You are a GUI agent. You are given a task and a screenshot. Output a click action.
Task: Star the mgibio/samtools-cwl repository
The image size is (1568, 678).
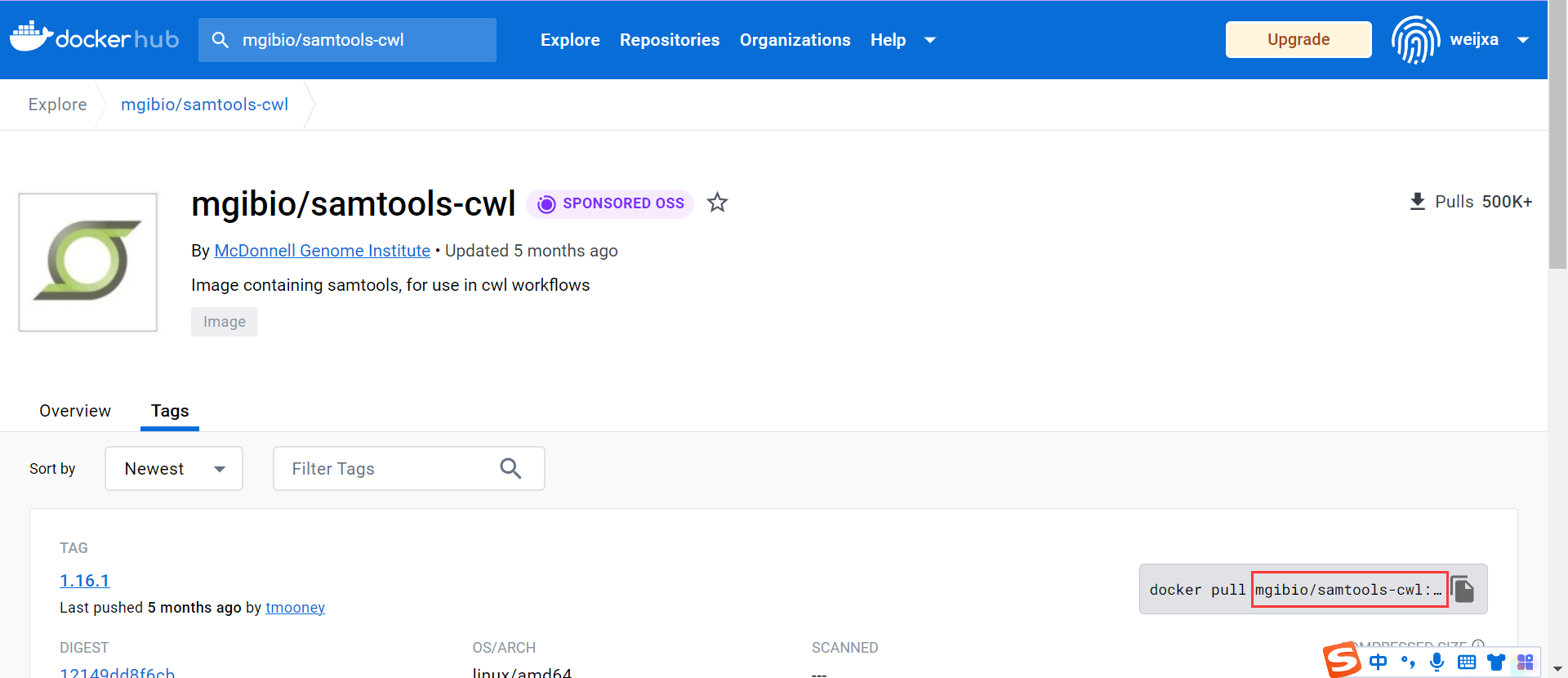click(x=717, y=203)
